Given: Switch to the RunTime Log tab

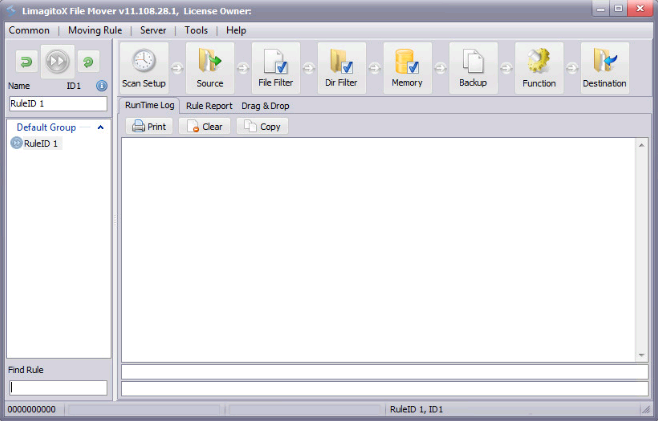Looking at the screenshot, I should [149, 105].
